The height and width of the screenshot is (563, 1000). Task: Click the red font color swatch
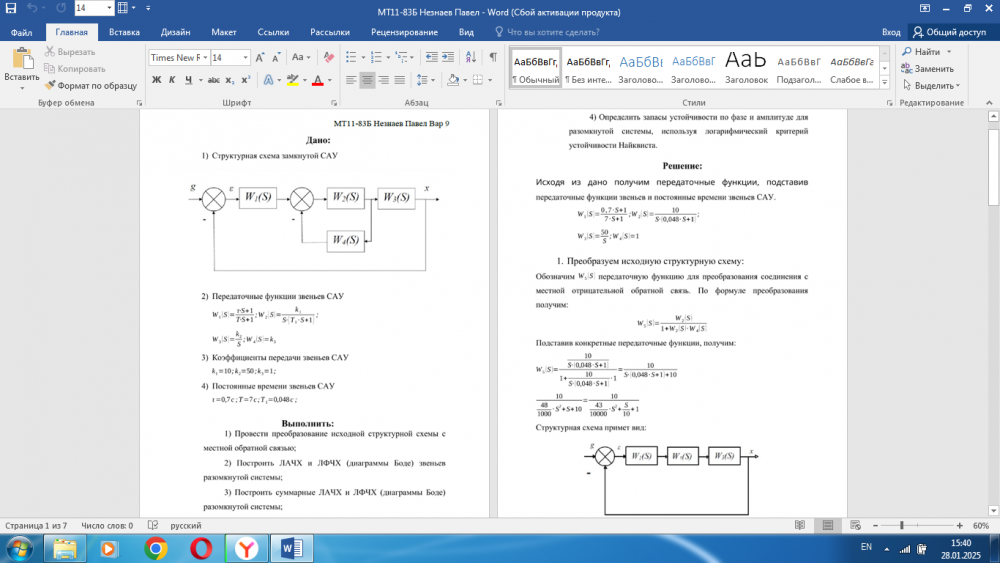pyautogui.click(x=318, y=80)
